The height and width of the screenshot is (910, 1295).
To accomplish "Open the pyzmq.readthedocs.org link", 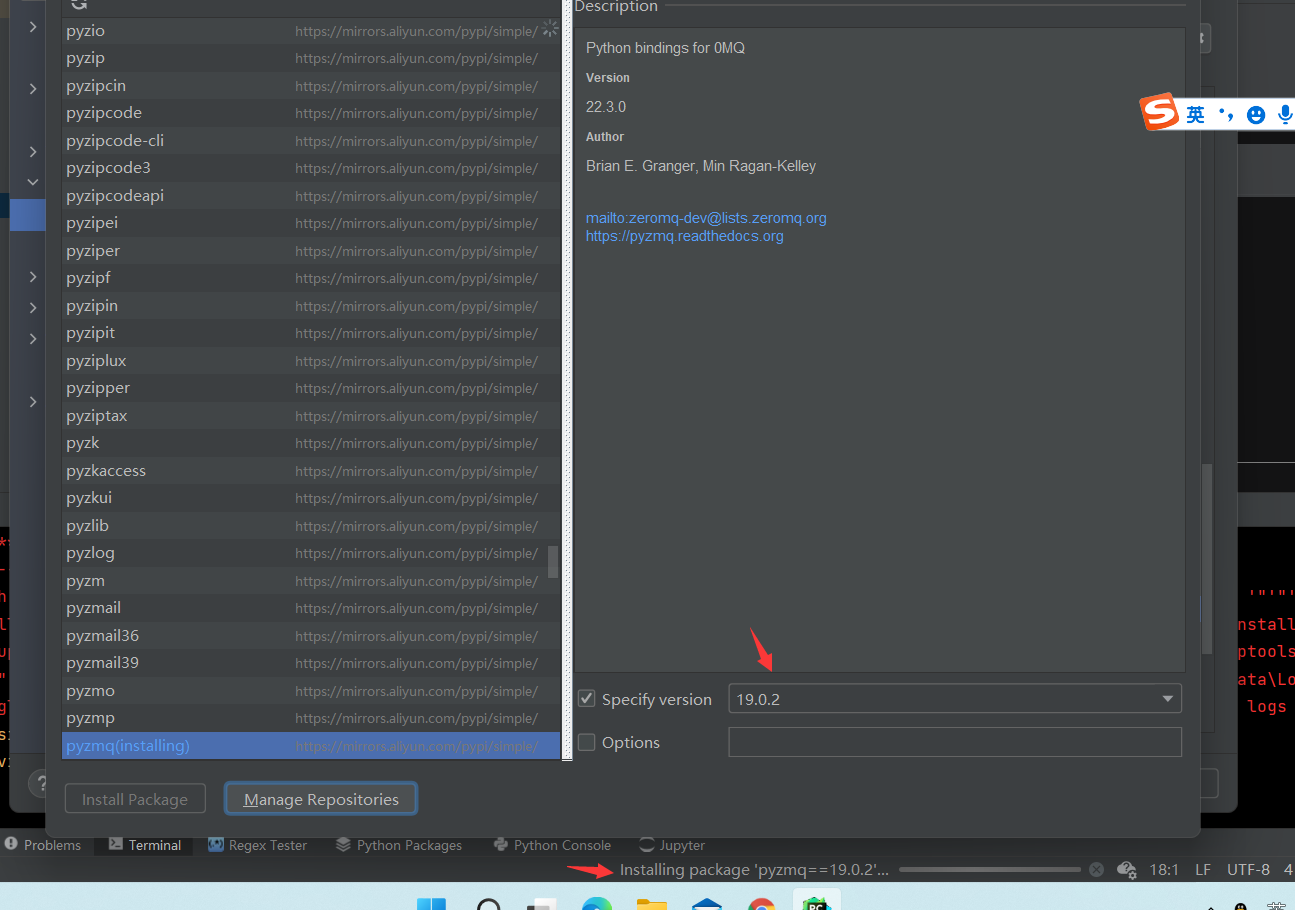I will tap(685, 236).
